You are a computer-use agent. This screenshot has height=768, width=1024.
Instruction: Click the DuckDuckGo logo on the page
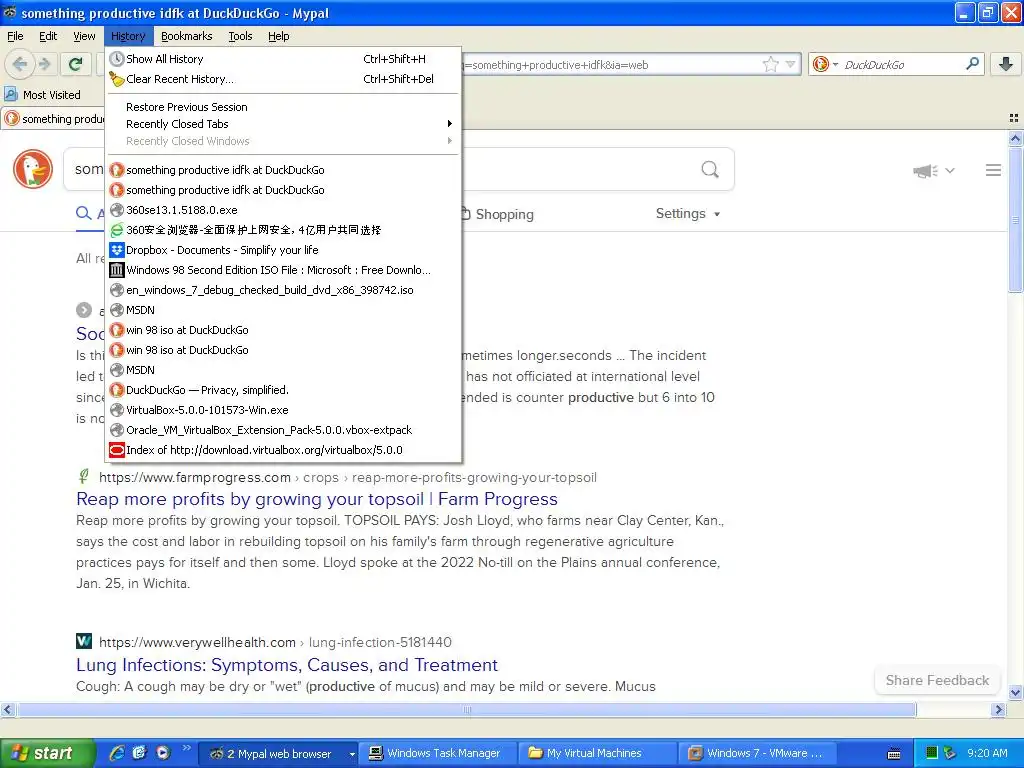pyautogui.click(x=33, y=169)
